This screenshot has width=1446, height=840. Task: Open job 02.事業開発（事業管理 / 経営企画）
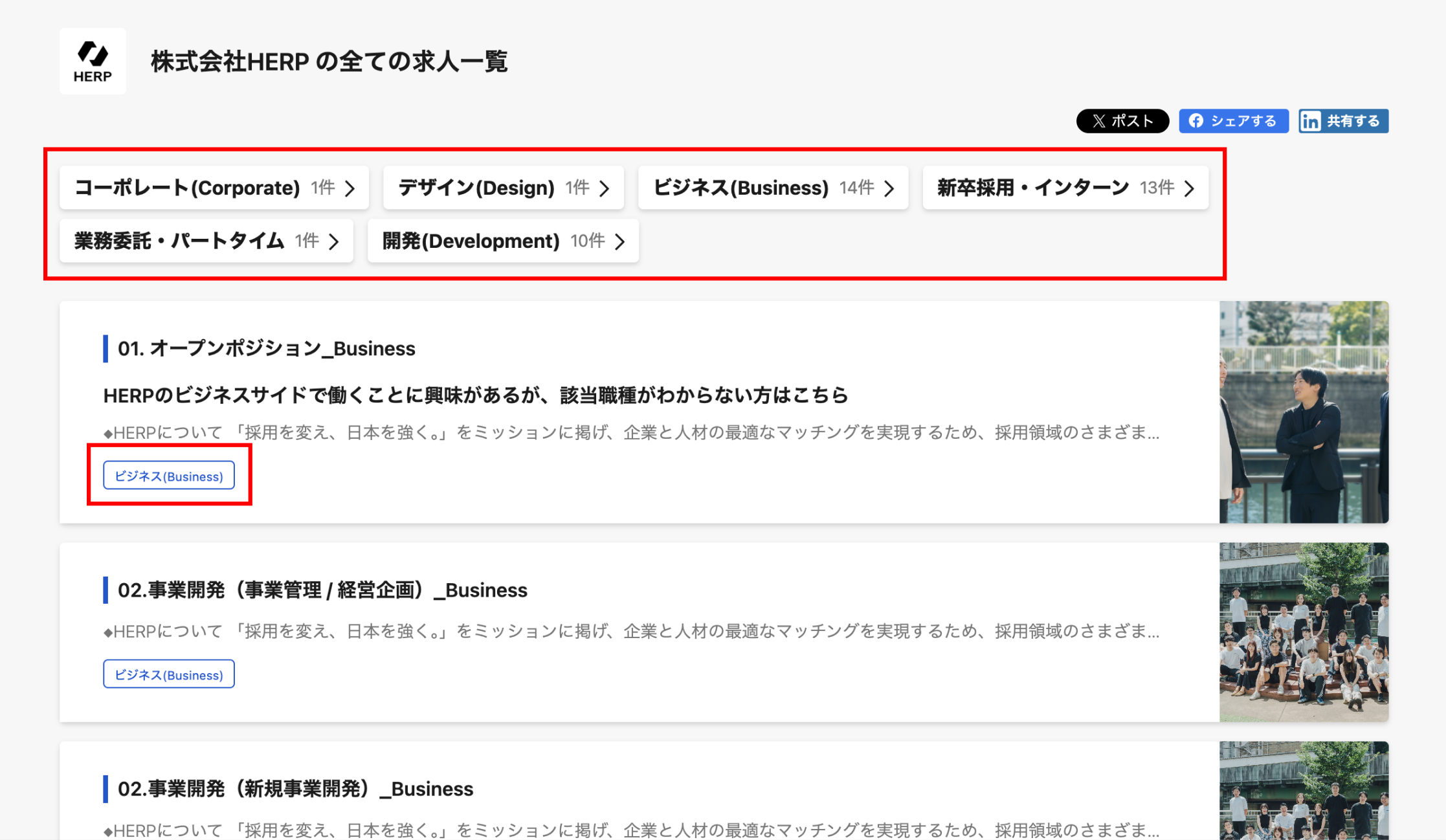click(x=322, y=590)
